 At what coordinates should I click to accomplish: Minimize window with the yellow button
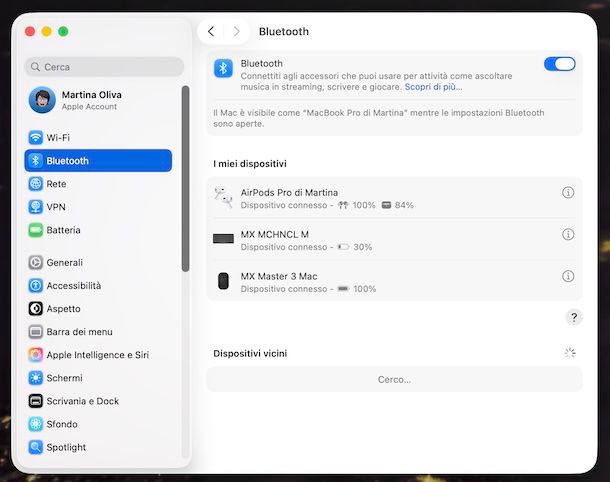pyautogui.click(x=47, y=32)
